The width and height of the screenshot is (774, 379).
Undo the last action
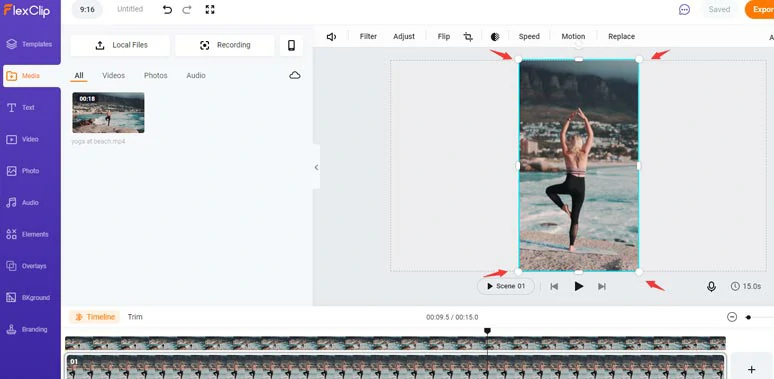[x=167, y=9]
